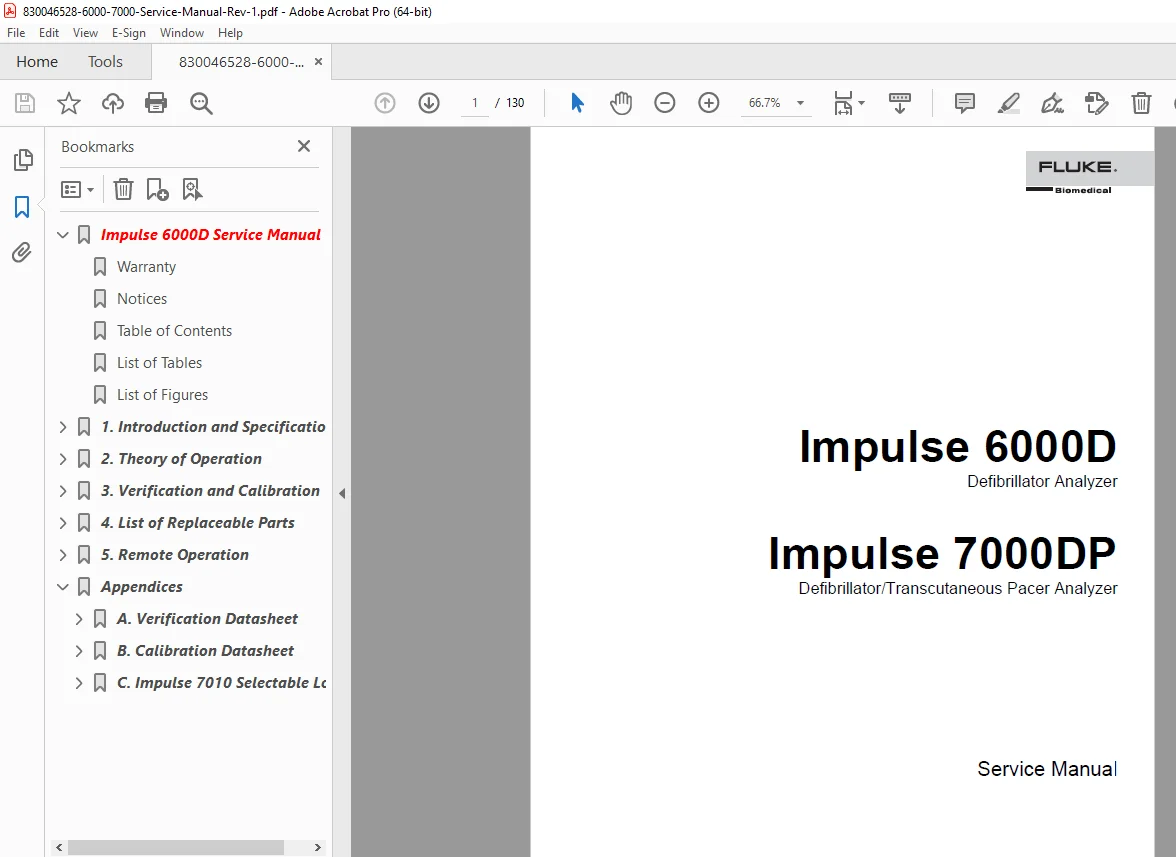Viewport: 1176px width, 857px height.
Task: Jump to List of Tables bookmark
Action: click(159, 363)
